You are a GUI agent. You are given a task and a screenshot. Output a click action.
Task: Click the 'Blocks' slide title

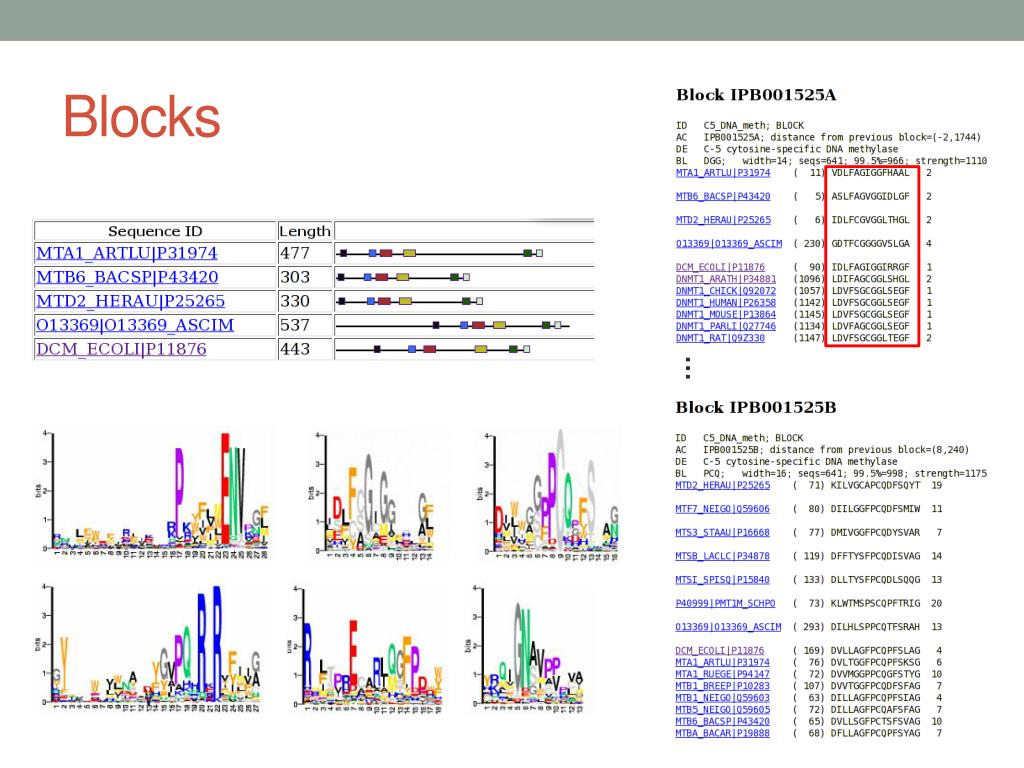pos(142,117)
